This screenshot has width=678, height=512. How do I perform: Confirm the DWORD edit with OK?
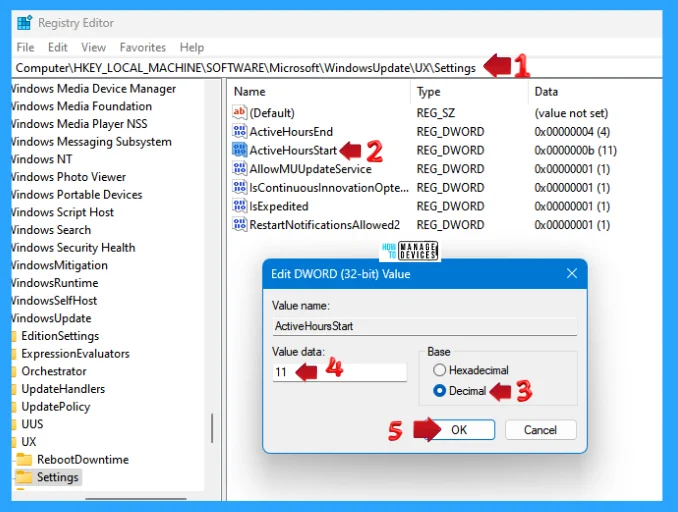point(458,430)
